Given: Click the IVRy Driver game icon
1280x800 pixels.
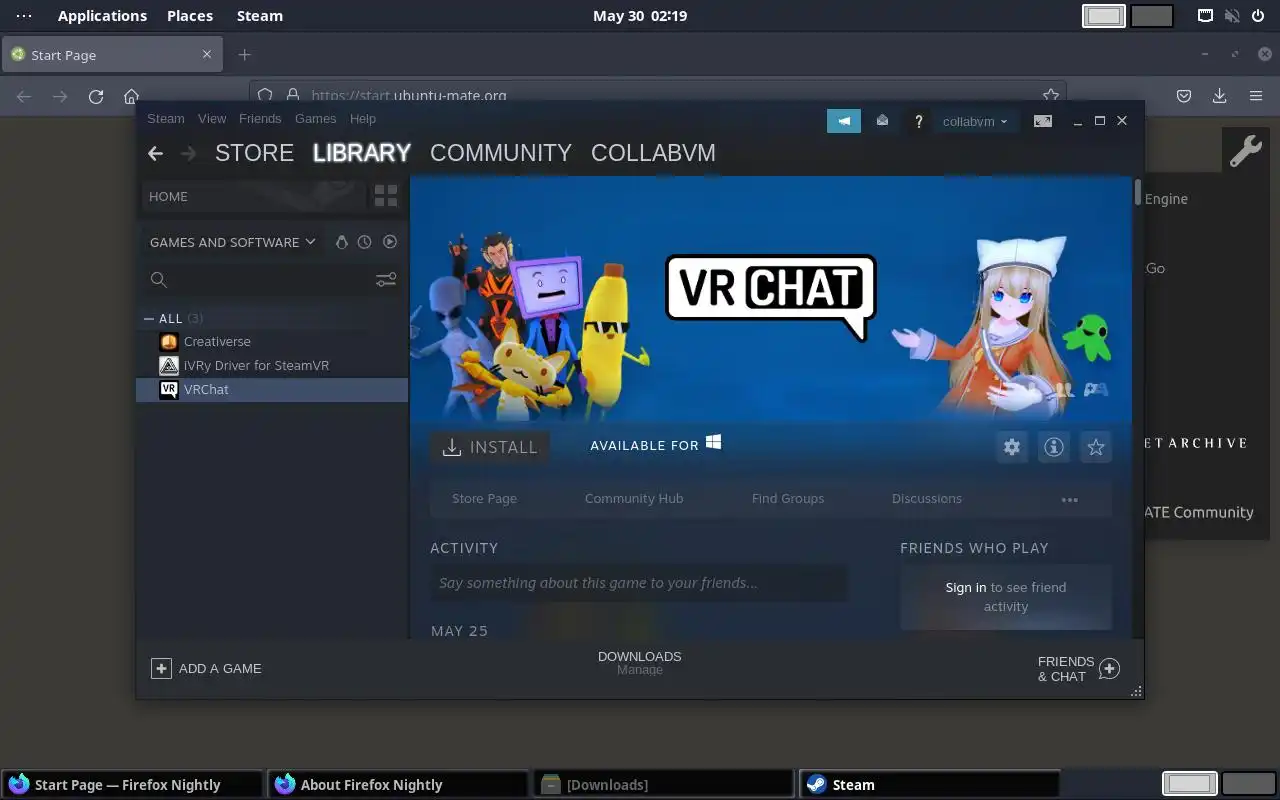Looking at the screenshot, I should pyautogui.click(x=169, y=365).
